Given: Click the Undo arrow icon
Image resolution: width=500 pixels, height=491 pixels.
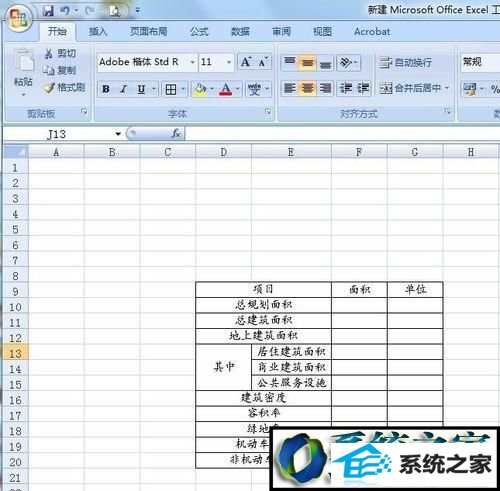Looking at the screenshot, I should coord(65,11).
